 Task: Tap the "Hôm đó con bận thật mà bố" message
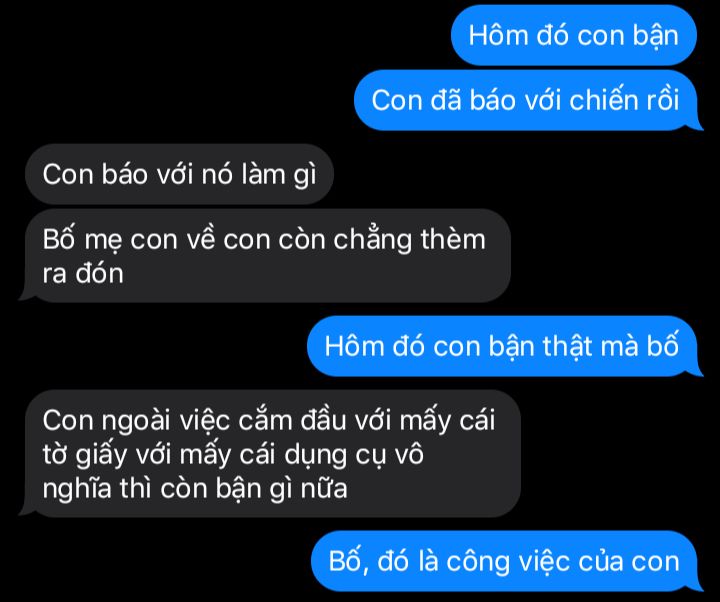click(x=504, y=346)
